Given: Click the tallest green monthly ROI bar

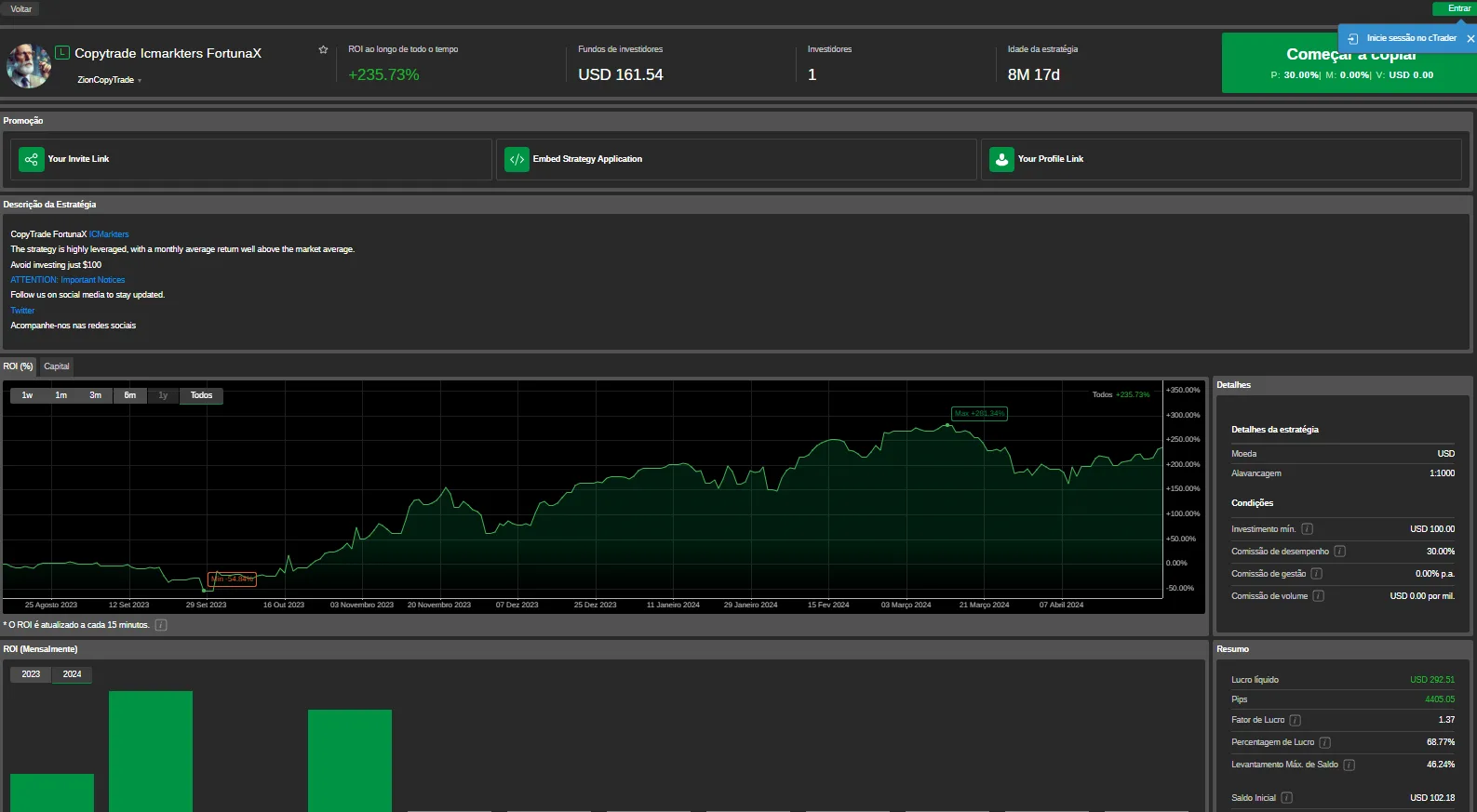Looking at the screenshot, I should (151, 752).
